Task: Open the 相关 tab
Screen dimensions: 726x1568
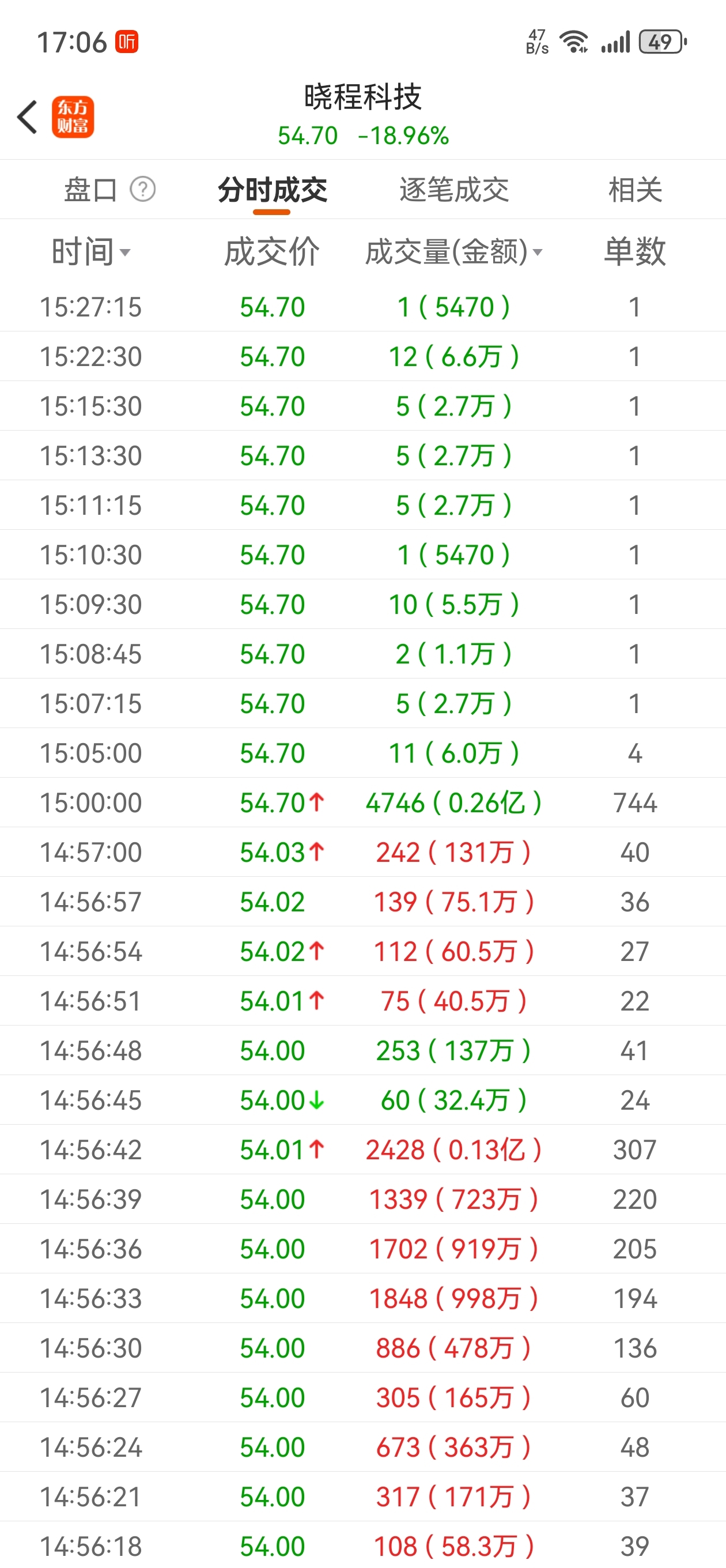Action: [635, 190]
